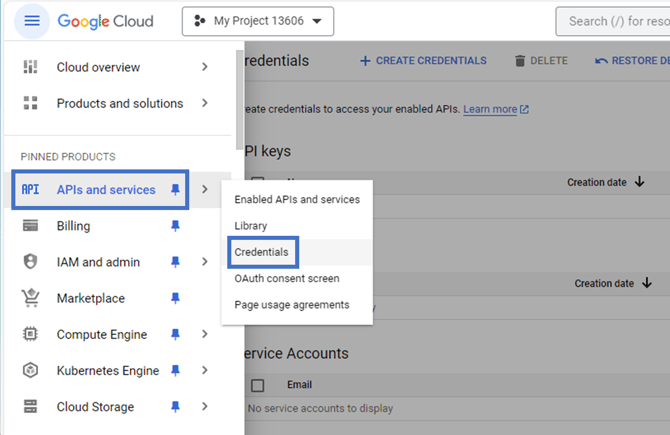Screen dimensions: 670x435
Task: Open the OAuth consent screen menu item
Action: click(286, 279)
